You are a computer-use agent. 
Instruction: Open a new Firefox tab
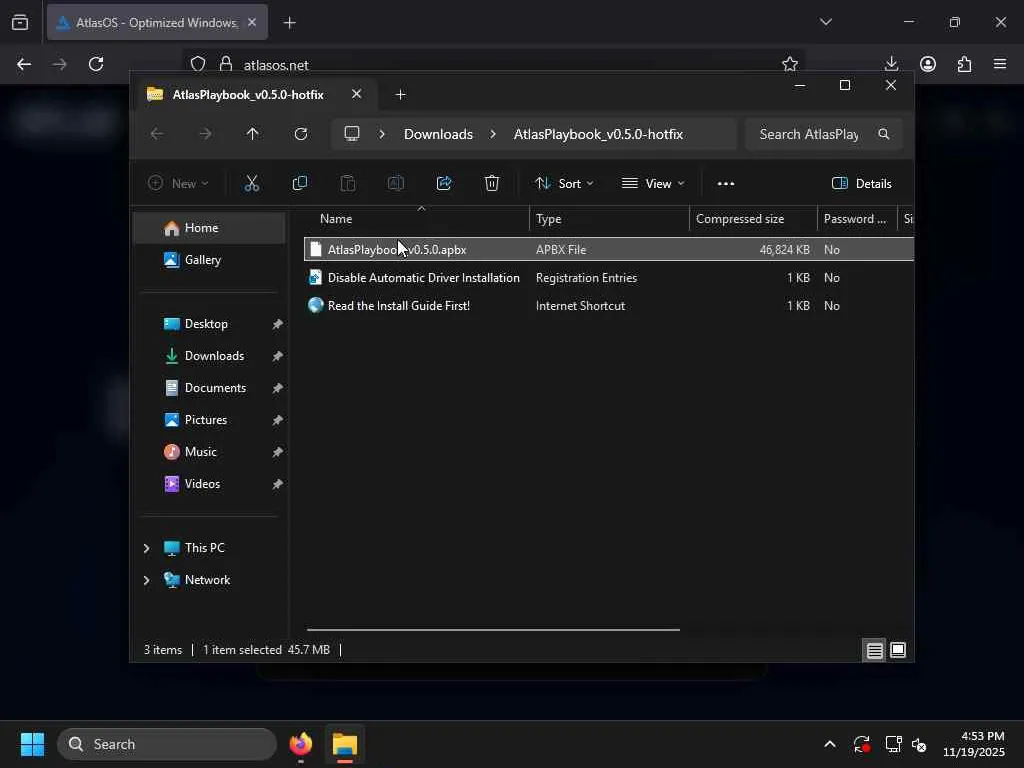pos(289,23)
